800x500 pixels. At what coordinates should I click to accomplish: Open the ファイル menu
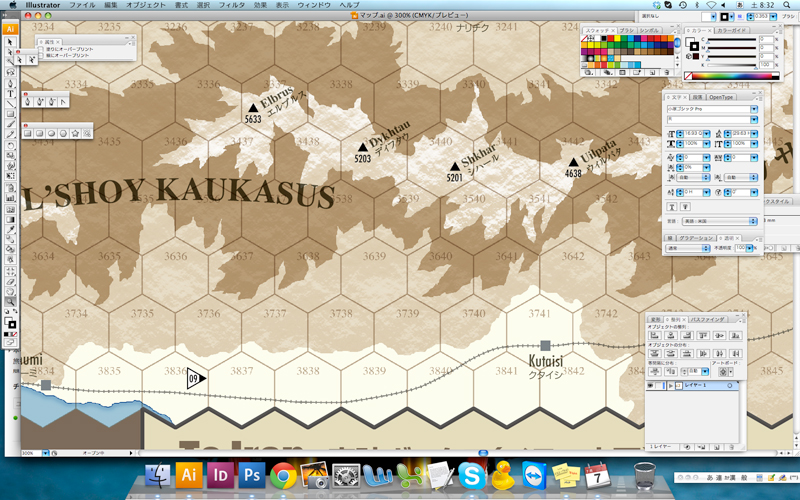click(82, 5)
